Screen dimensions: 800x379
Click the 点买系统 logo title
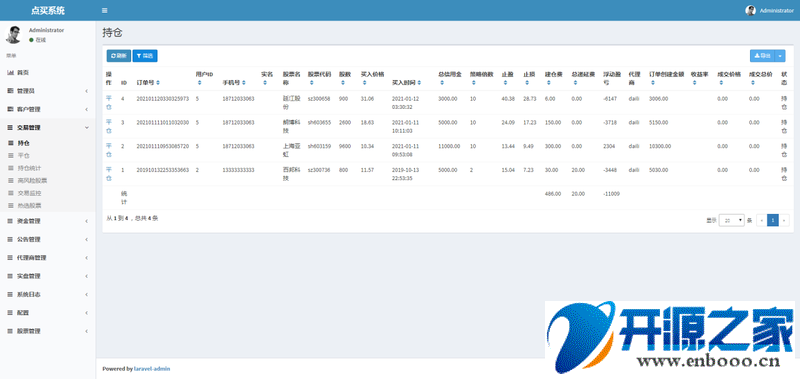point(48,11)
